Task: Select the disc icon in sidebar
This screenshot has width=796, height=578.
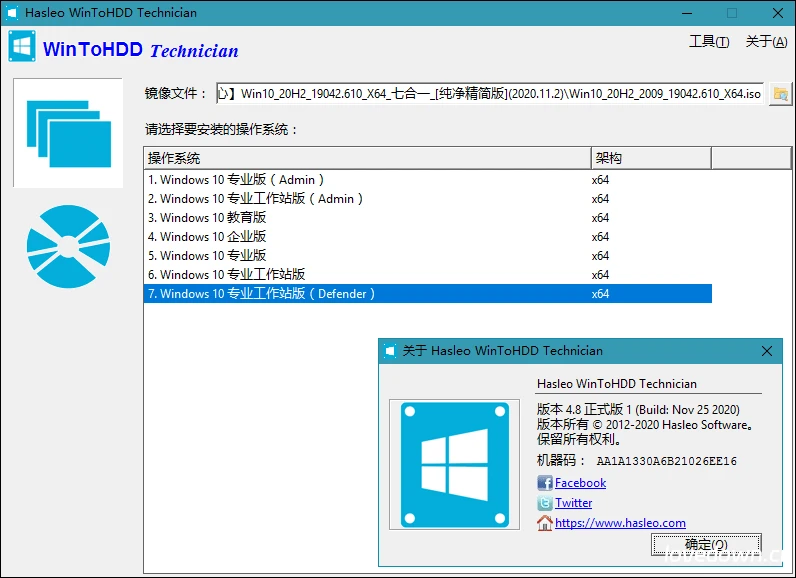Action: [69, 246]
